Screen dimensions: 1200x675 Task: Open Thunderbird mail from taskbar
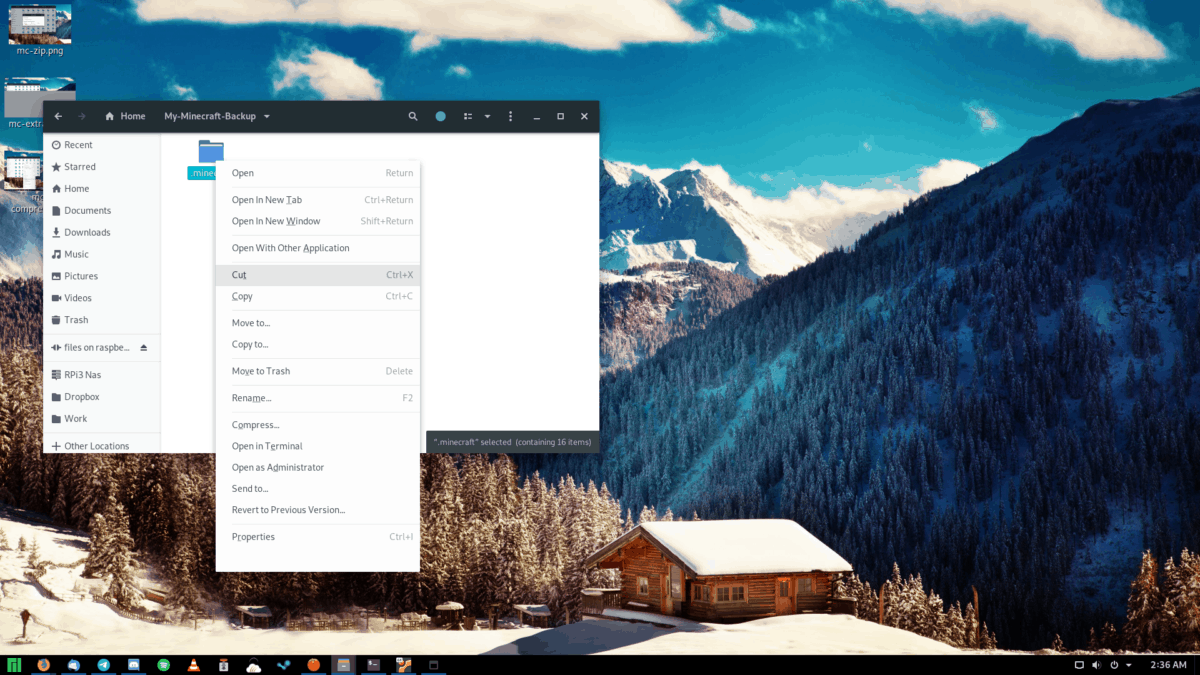click(x=74, y=665)
